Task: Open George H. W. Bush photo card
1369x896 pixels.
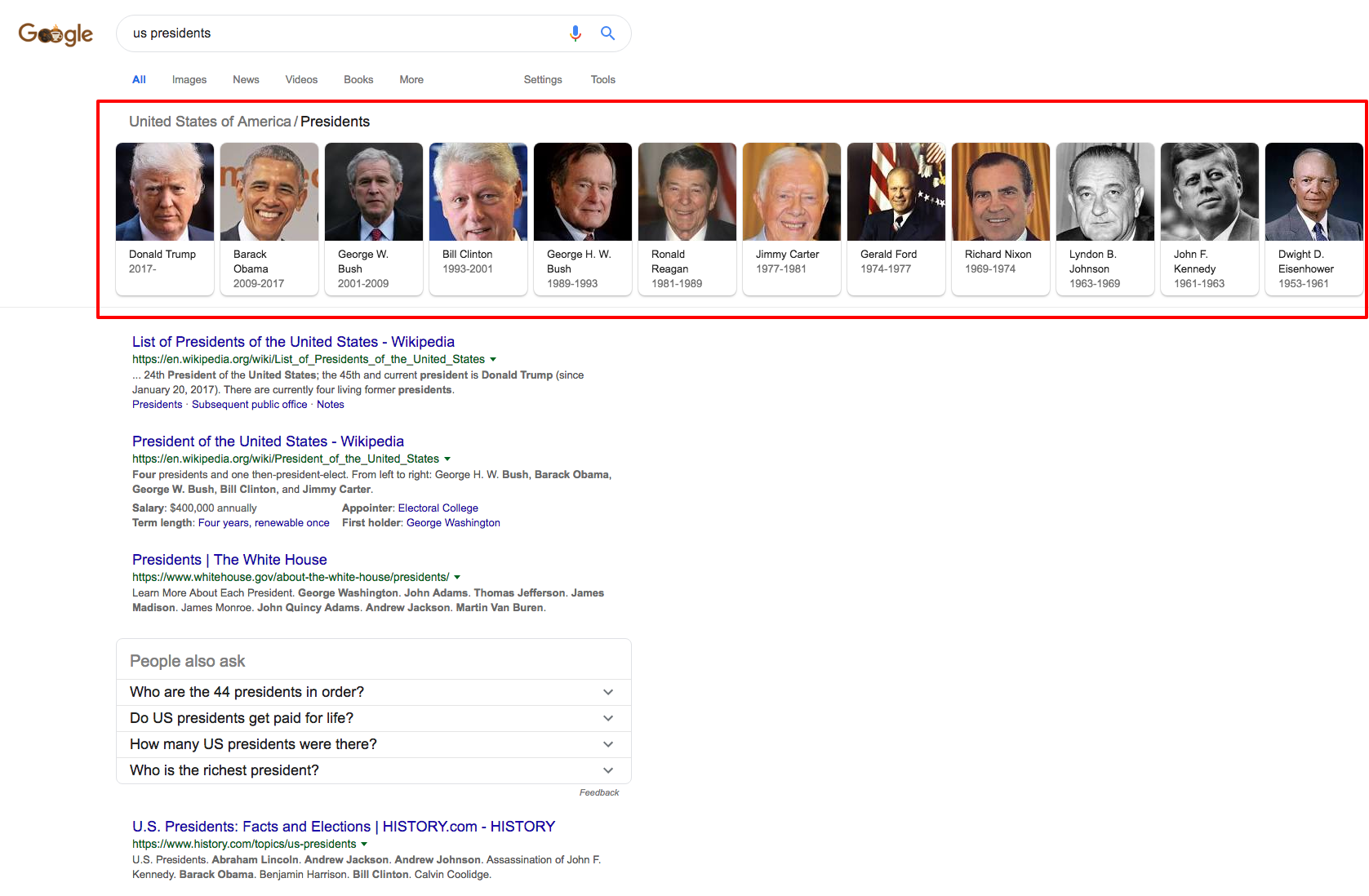Action: click(583, 219)
